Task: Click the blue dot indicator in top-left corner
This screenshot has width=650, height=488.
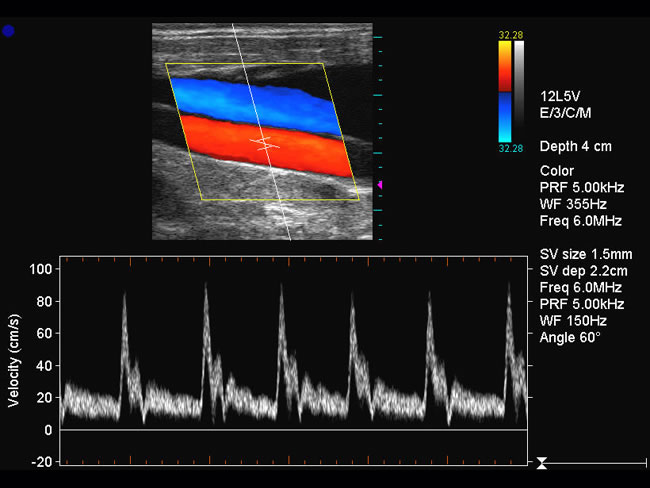Action: click(x=9, y=31)
